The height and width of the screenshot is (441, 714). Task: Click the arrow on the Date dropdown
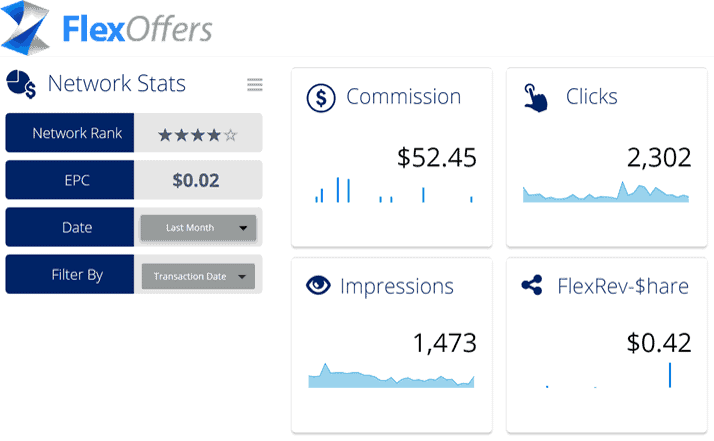point(243,228)
